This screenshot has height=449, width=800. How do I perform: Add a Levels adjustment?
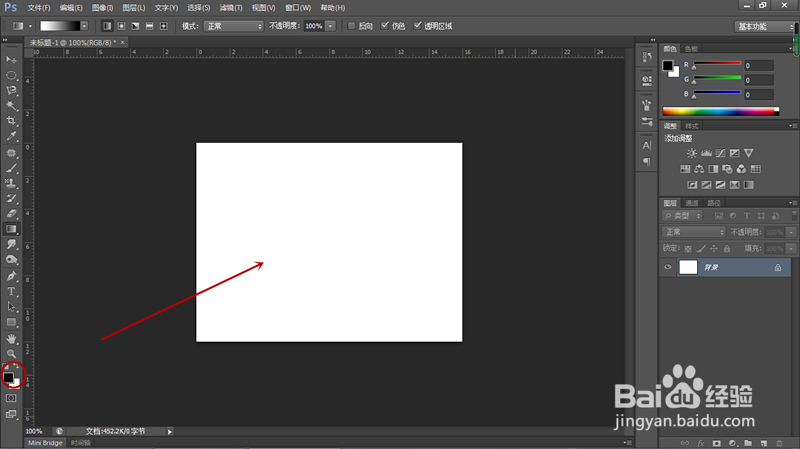(x=706, y=153)
